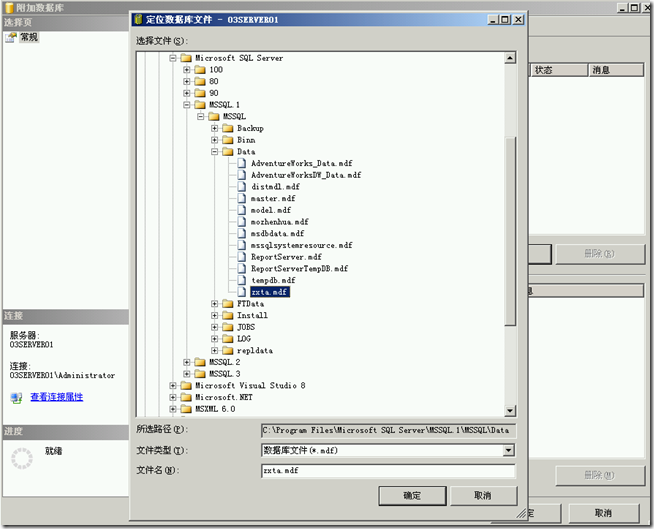Cancel the locate file dialog with 取消
Viewport: 654px width, 529px height.
(x=483, y=496)
